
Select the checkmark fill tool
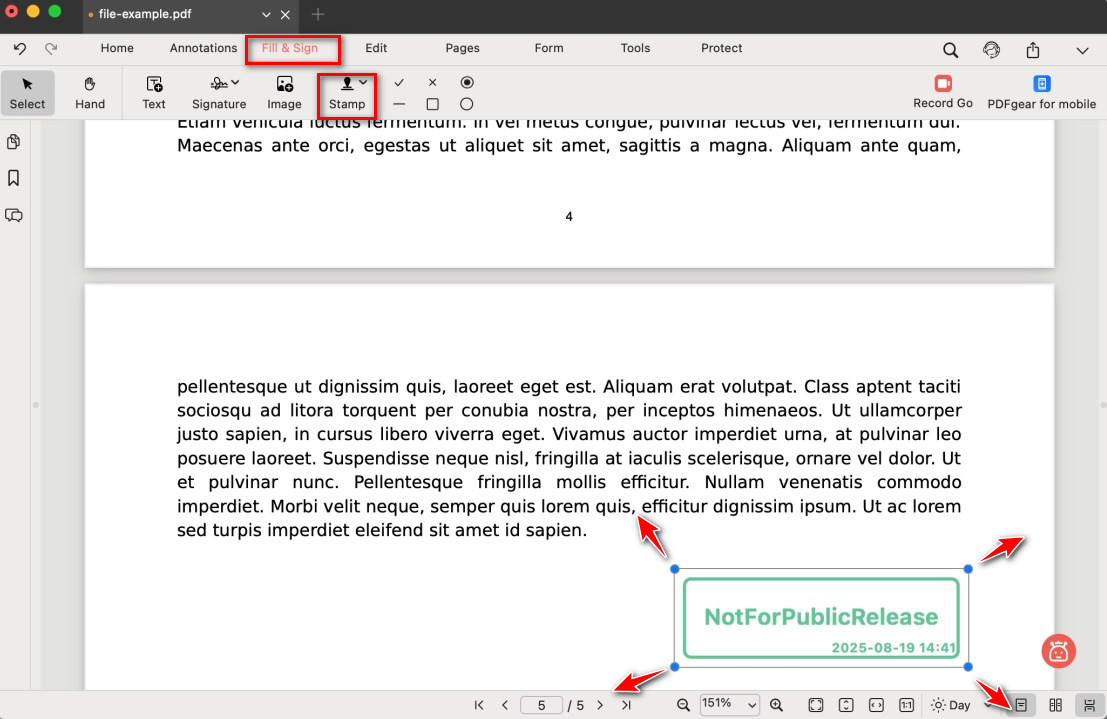click(399, 82)
